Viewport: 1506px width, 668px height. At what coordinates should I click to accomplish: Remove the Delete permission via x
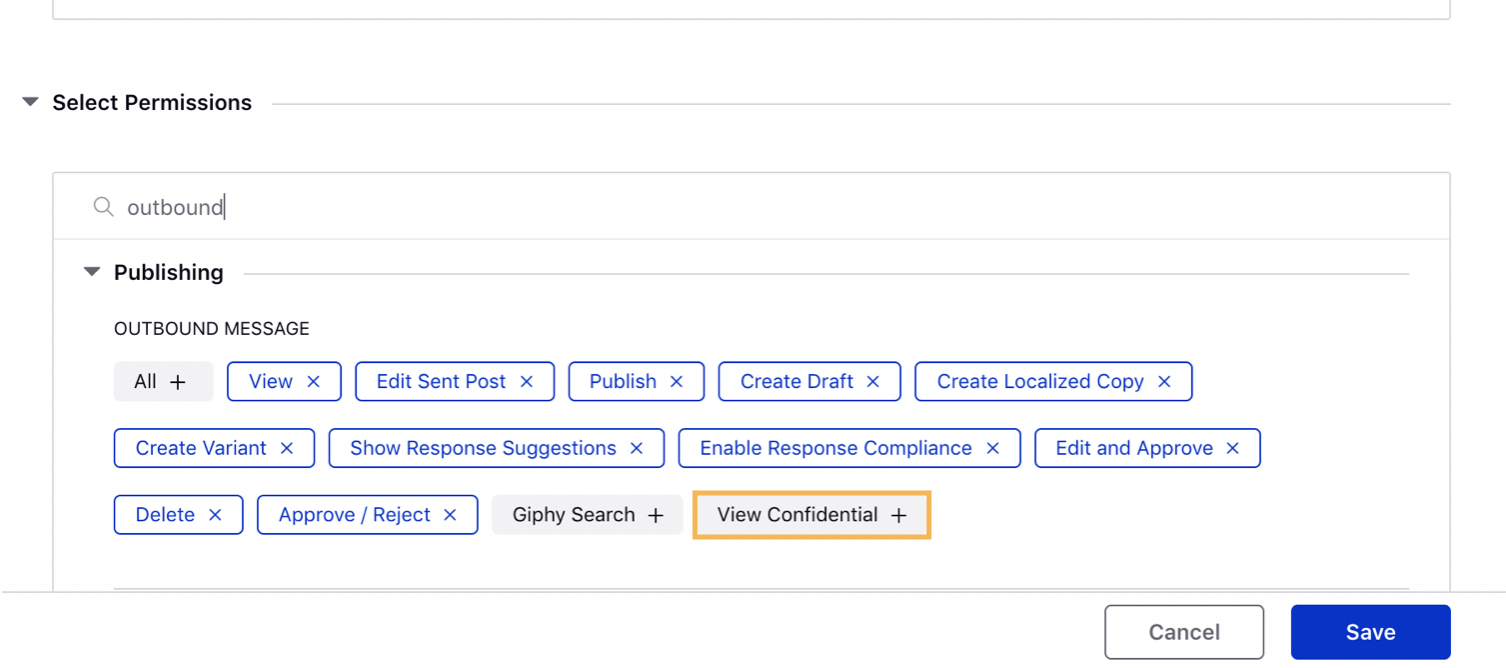pos(215,515)
